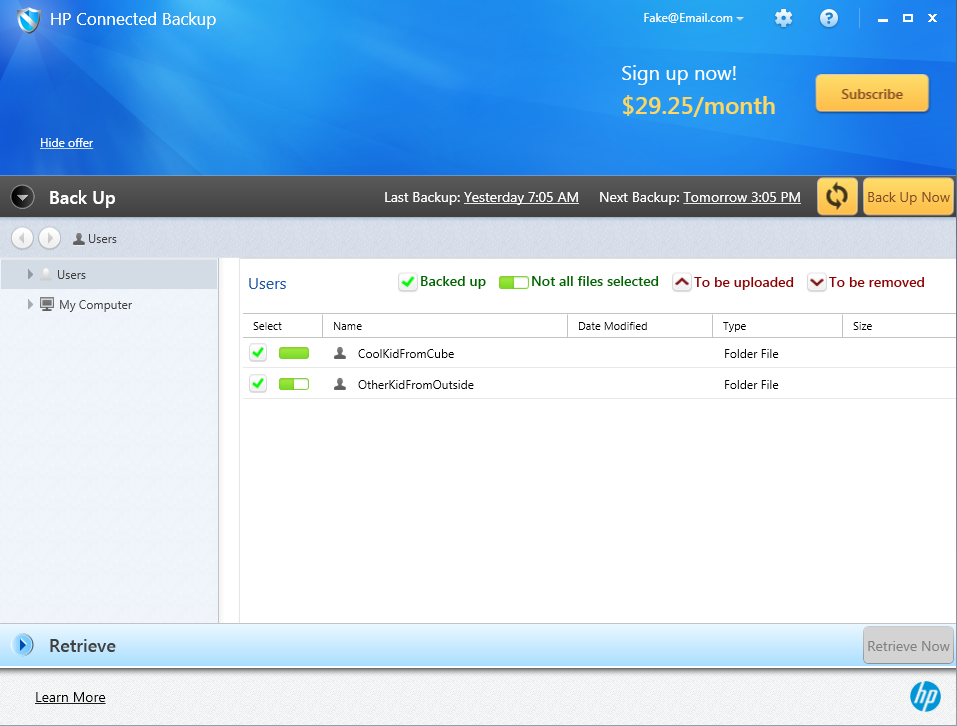Click the Hide offer link
This screenshot has height=726, width=957.
(x=67, y=143)
